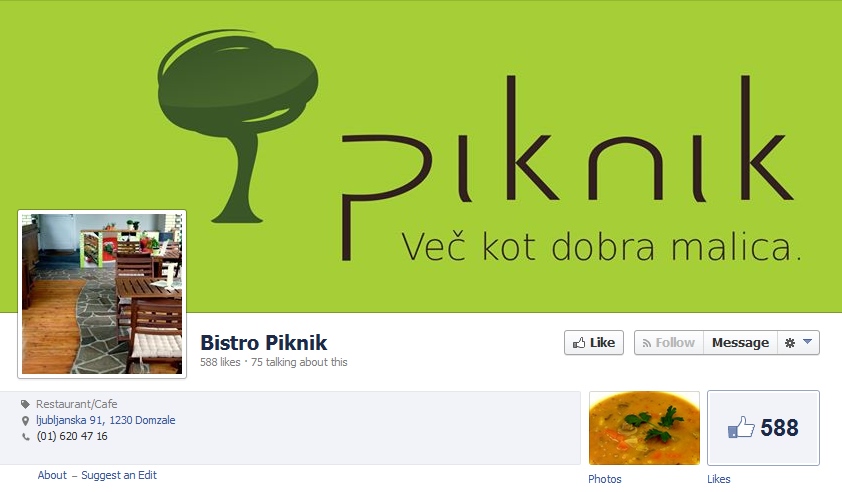Image resolution: width=842 pixels, height=492 pixels.
Task: Click the Bistro Piknik page title
Action: click(x=264, y=343)
